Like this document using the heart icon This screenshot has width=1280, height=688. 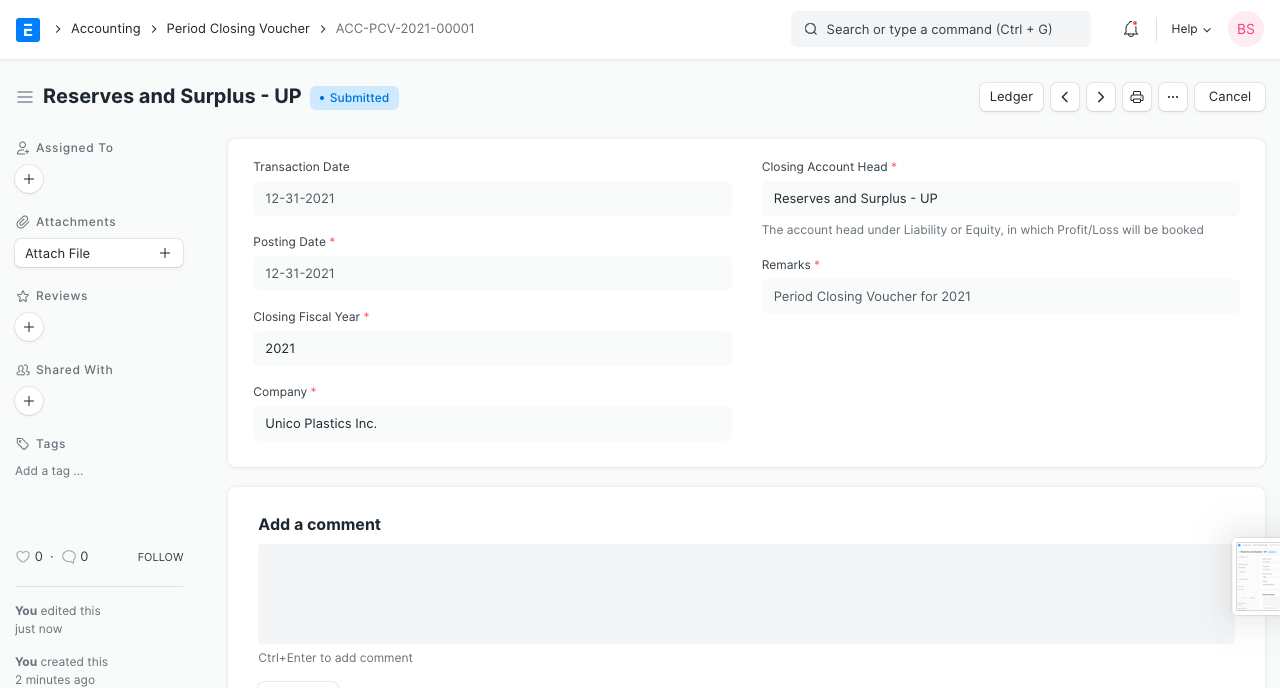(x=23, y=557)
